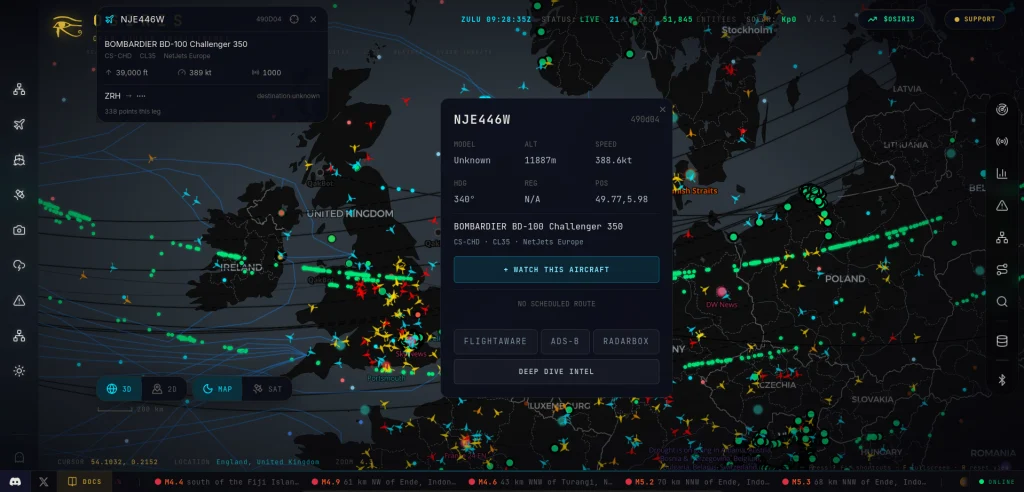Open the ADS-B link button
Screen dimensions: 1024x492
click(566, 341)
